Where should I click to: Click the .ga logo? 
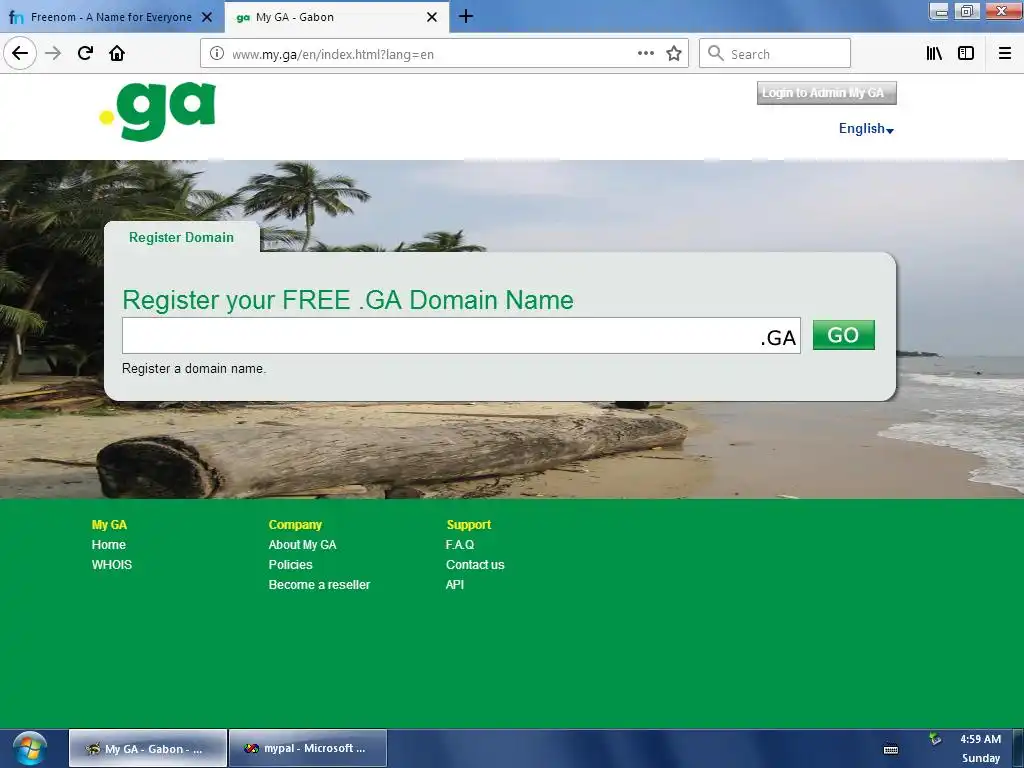pos(157,111)
